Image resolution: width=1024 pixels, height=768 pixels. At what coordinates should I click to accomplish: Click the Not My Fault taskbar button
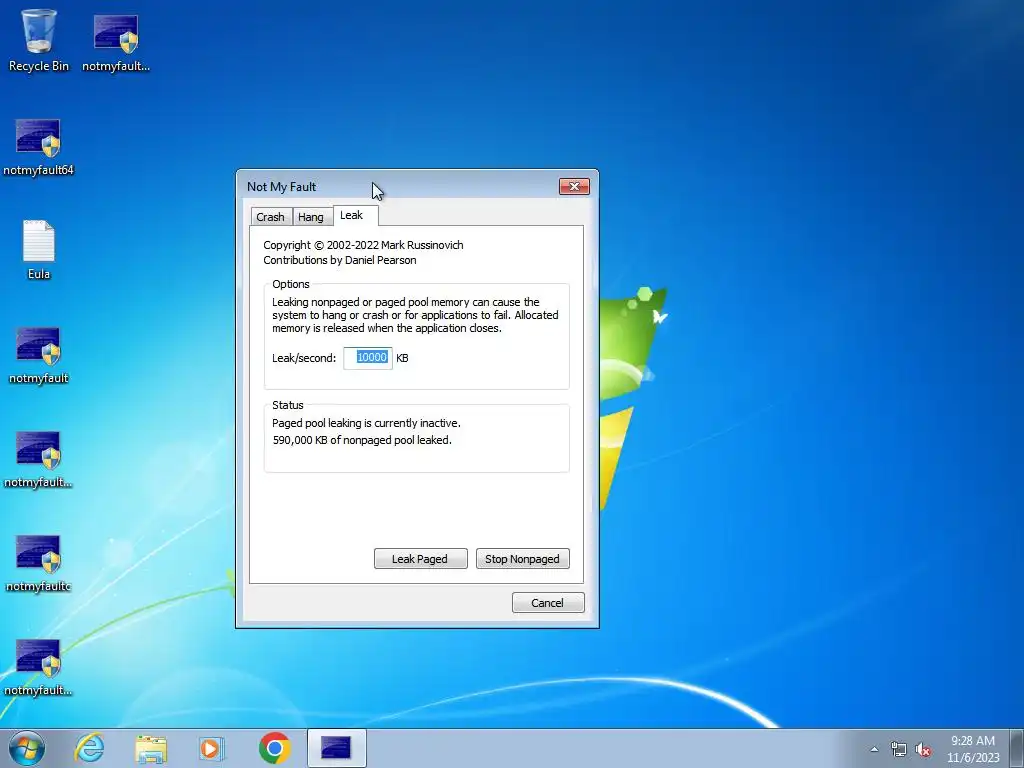[x=336, y=748]
